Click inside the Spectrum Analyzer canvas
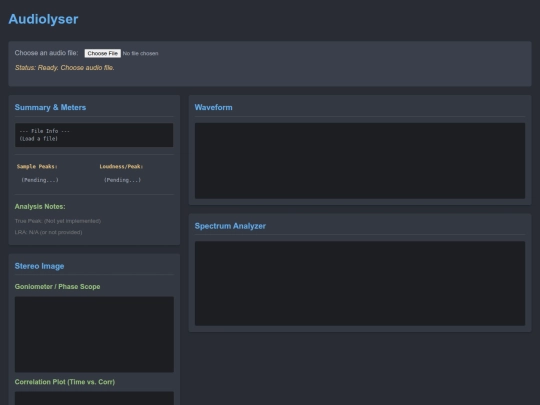Viewport: 540px width, 405px height. click(360, 283)
